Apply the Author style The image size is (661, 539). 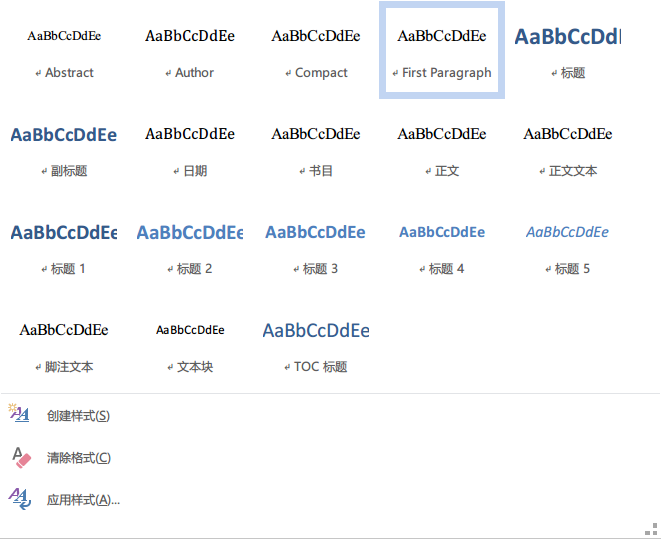point(190,51)
